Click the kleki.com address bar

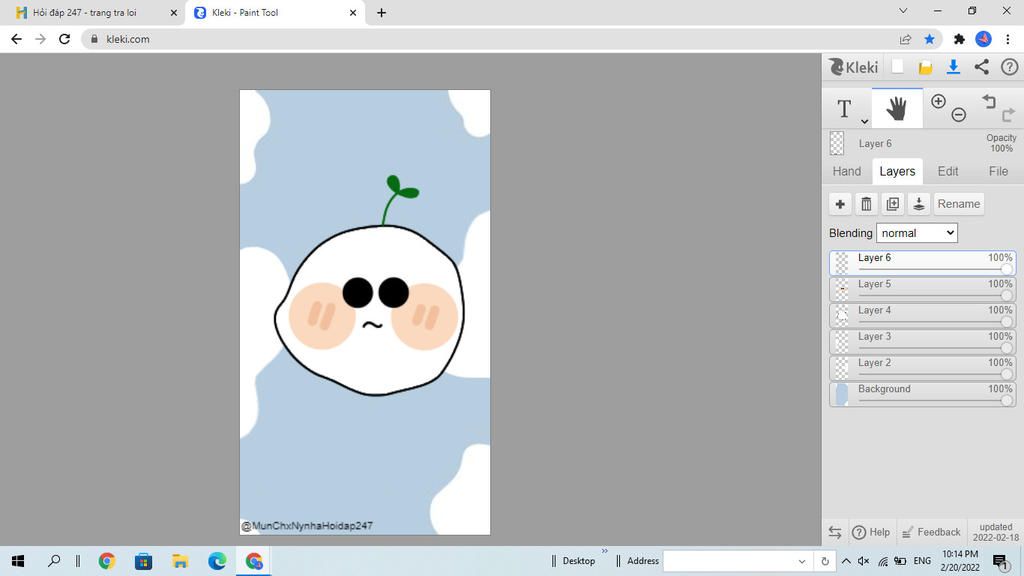click(490, 39)
